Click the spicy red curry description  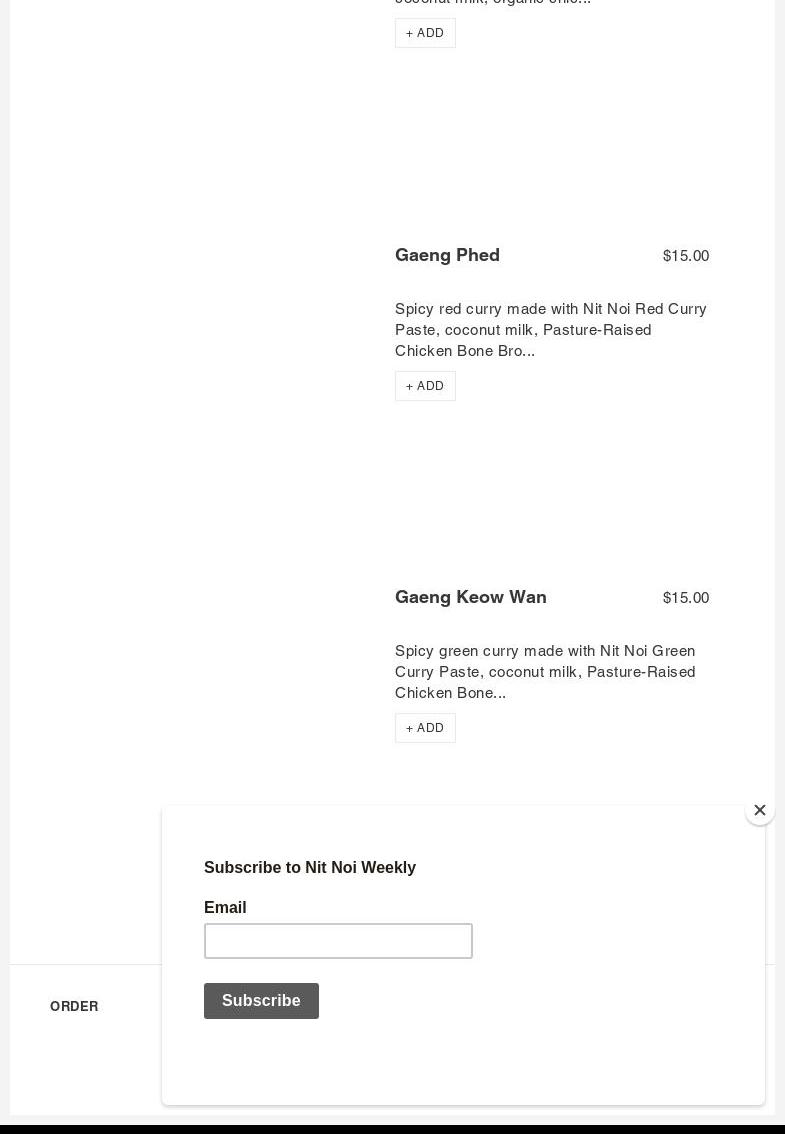pos(550,329)
